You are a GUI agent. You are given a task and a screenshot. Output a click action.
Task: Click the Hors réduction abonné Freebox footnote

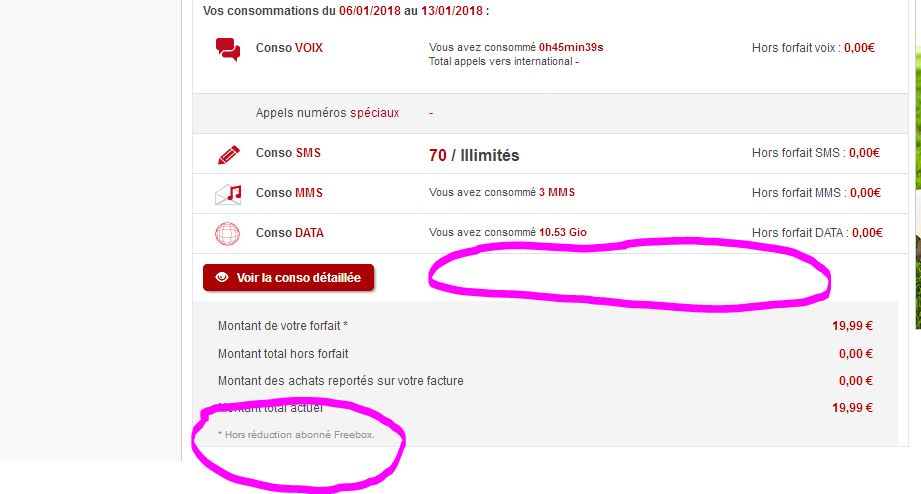coord(296,435)
